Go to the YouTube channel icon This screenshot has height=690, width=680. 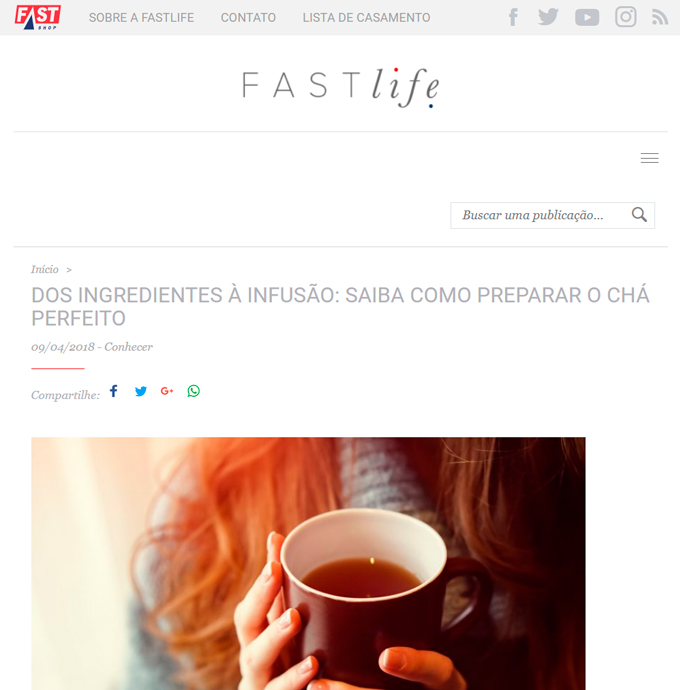587,18
